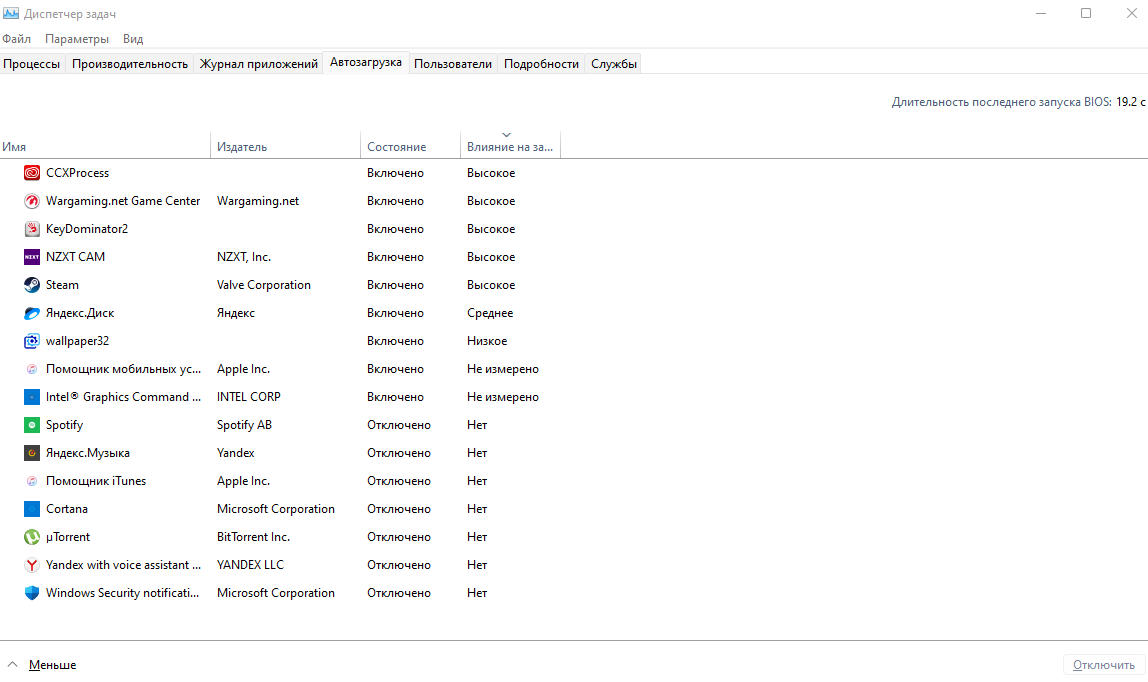
Task: Select the green Spotify icon
Action: pos(31,425)
